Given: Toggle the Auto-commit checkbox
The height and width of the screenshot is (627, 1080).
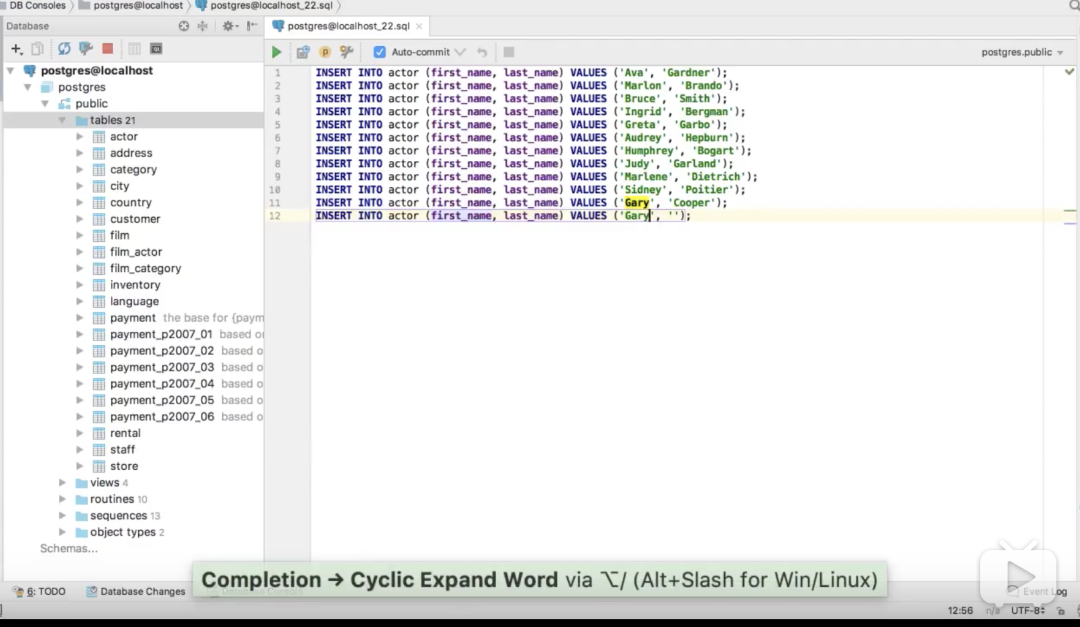Looking at the screenshot, I should [380, 52].
